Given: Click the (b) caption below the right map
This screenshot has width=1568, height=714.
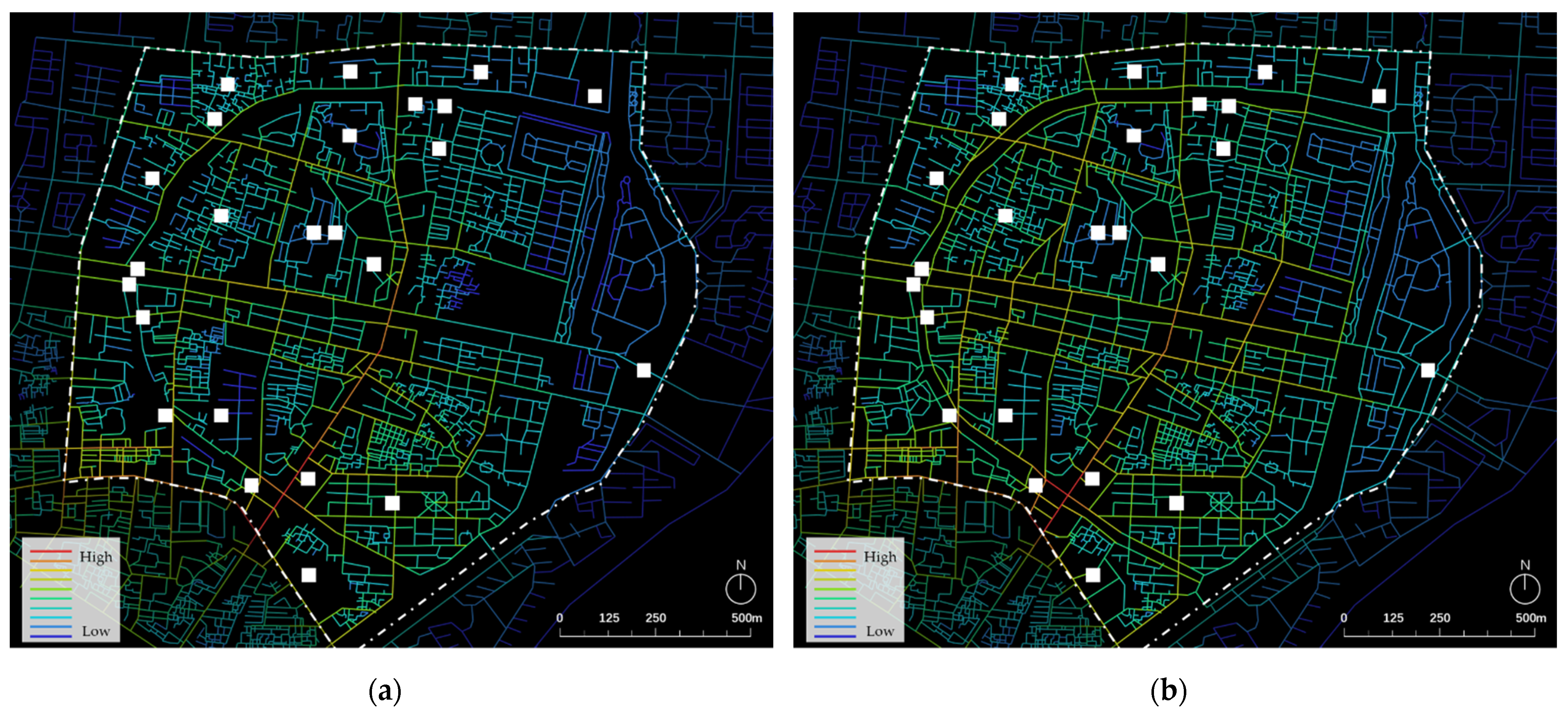Looking at the screenshot, I should pos(1169,691).
